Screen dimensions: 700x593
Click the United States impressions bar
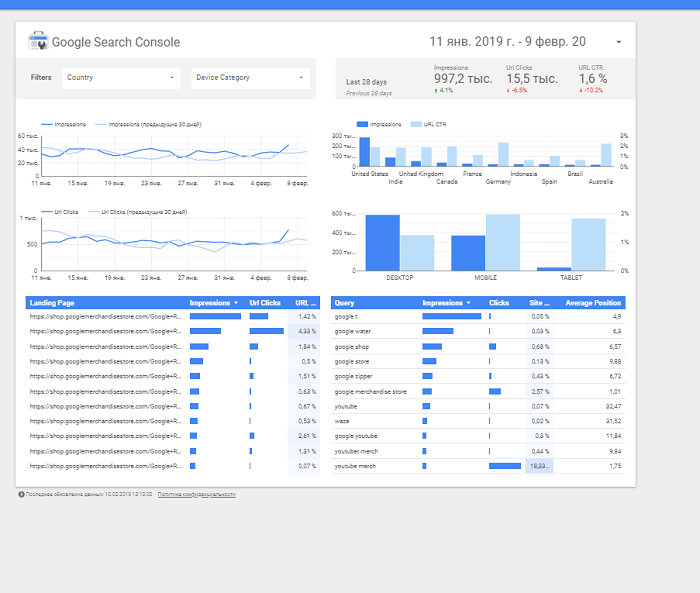[364, 151]
